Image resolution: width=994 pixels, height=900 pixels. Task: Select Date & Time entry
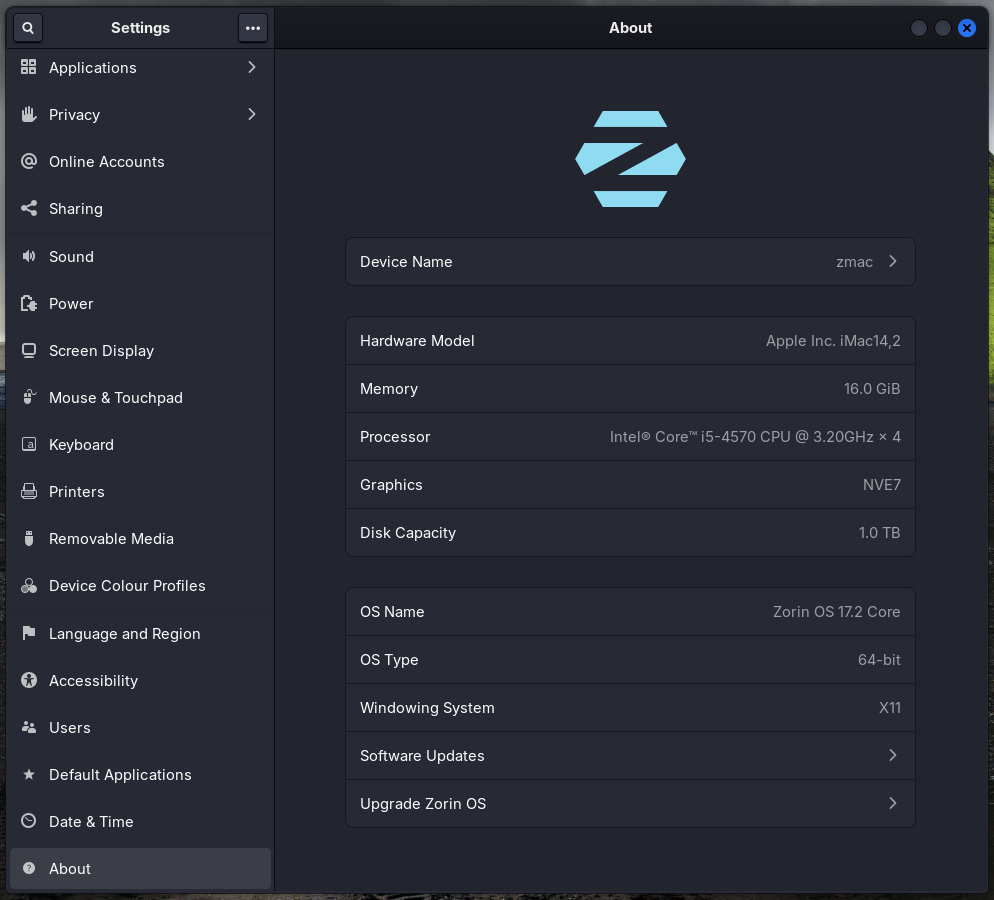pos(140,821)
